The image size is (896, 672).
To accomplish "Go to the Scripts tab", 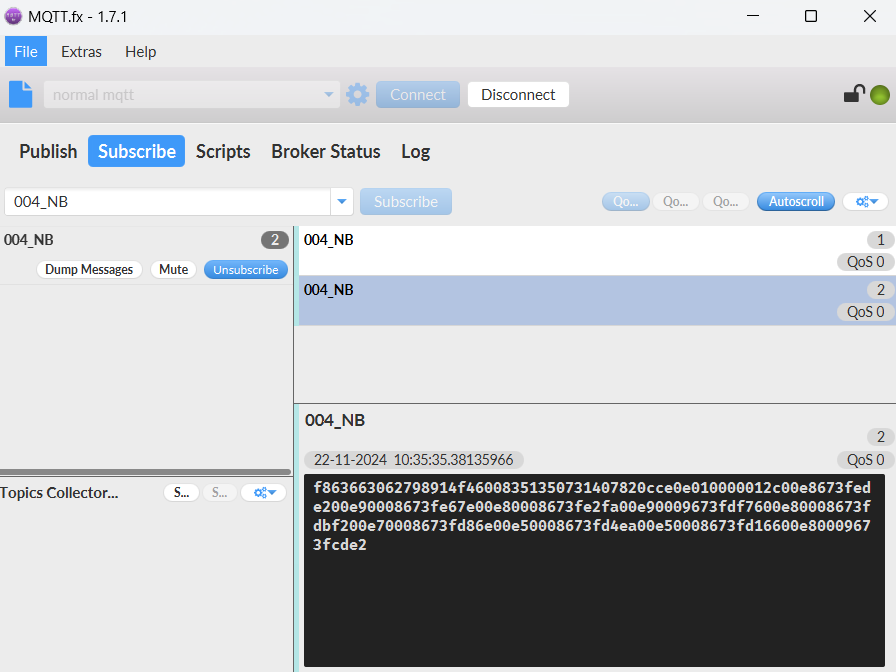I will click(223, 151).
